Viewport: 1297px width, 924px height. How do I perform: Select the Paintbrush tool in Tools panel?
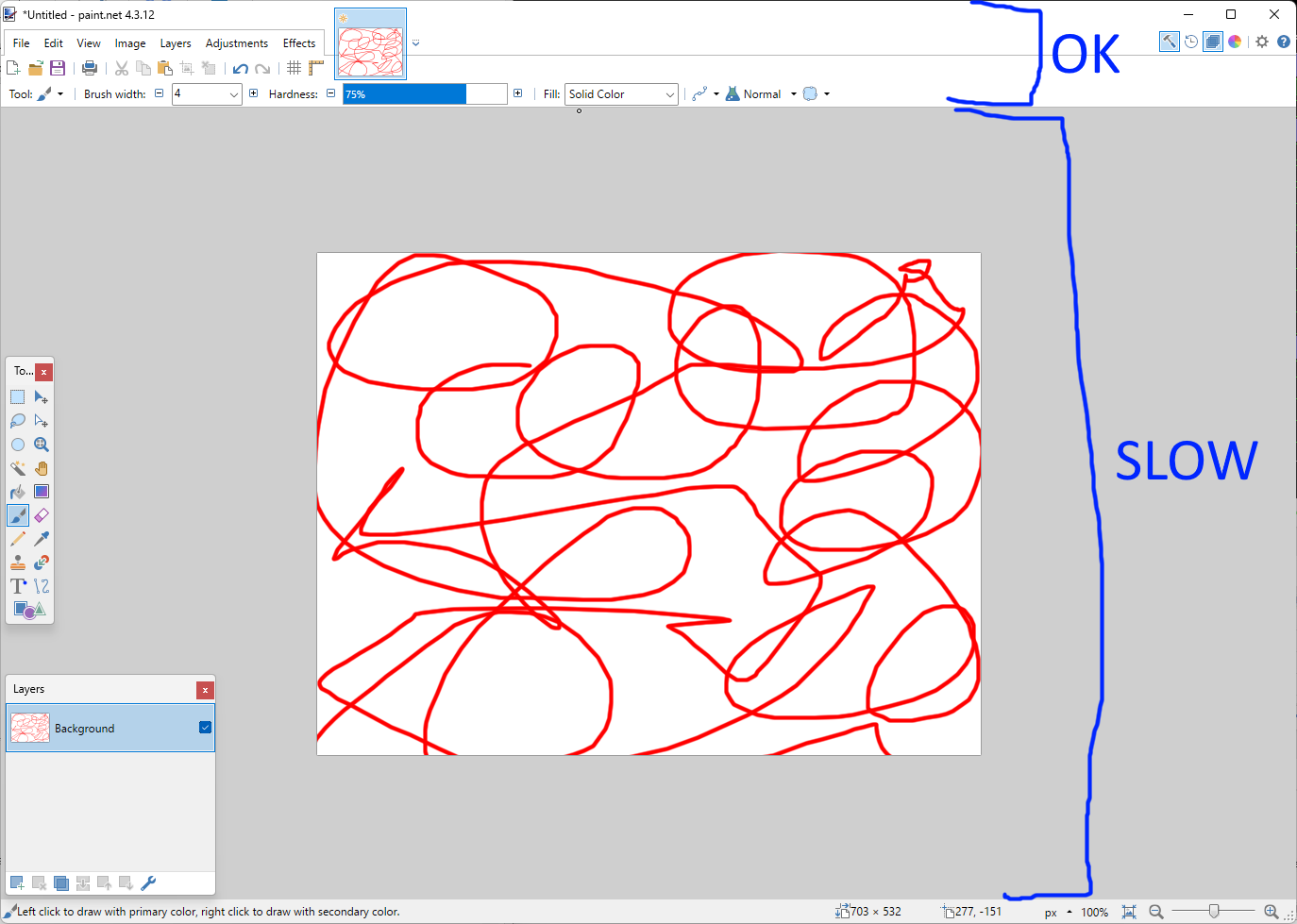pyautogui.click(x=18, y=515)
